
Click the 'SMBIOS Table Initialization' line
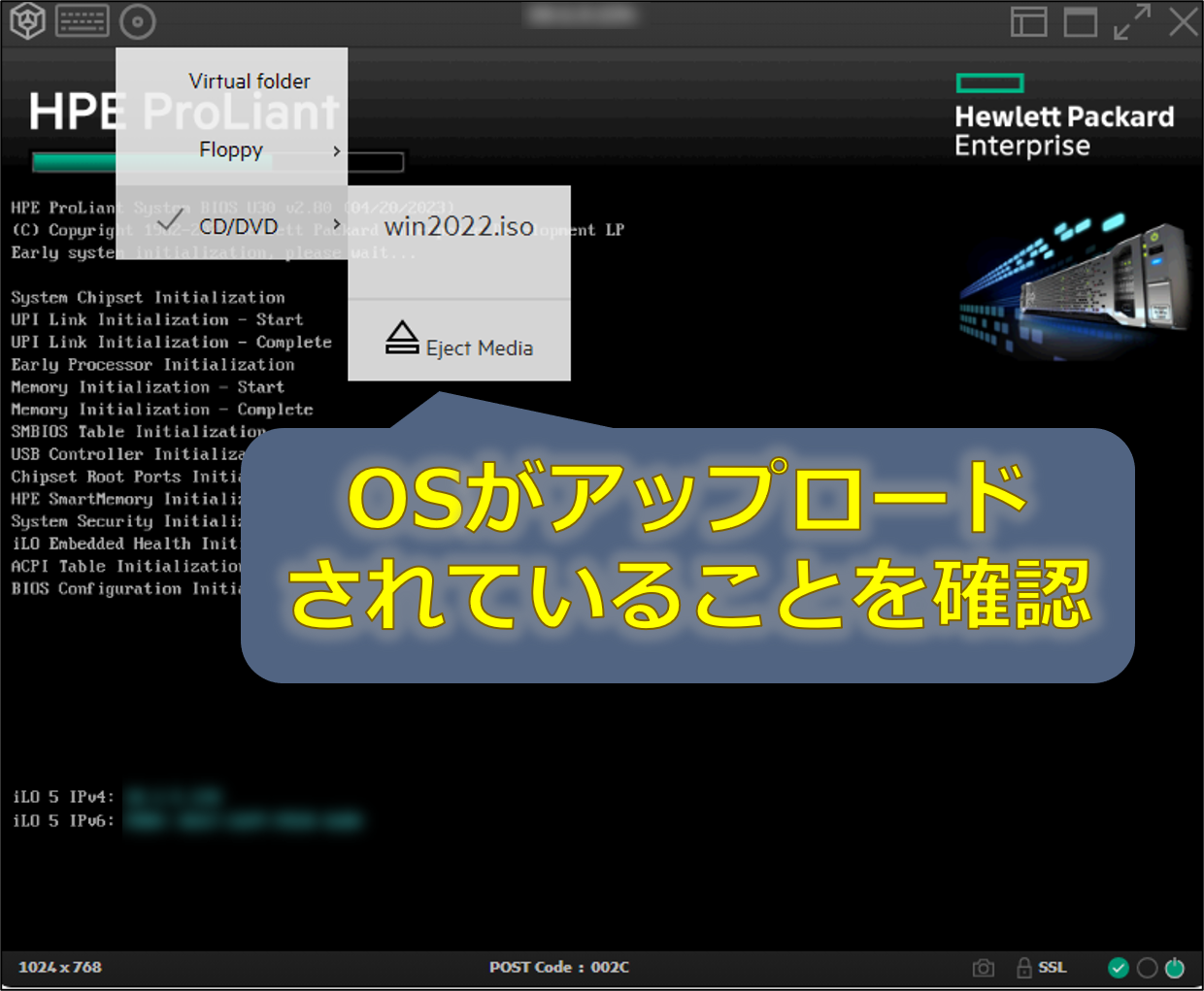click(x=138, y=431)
